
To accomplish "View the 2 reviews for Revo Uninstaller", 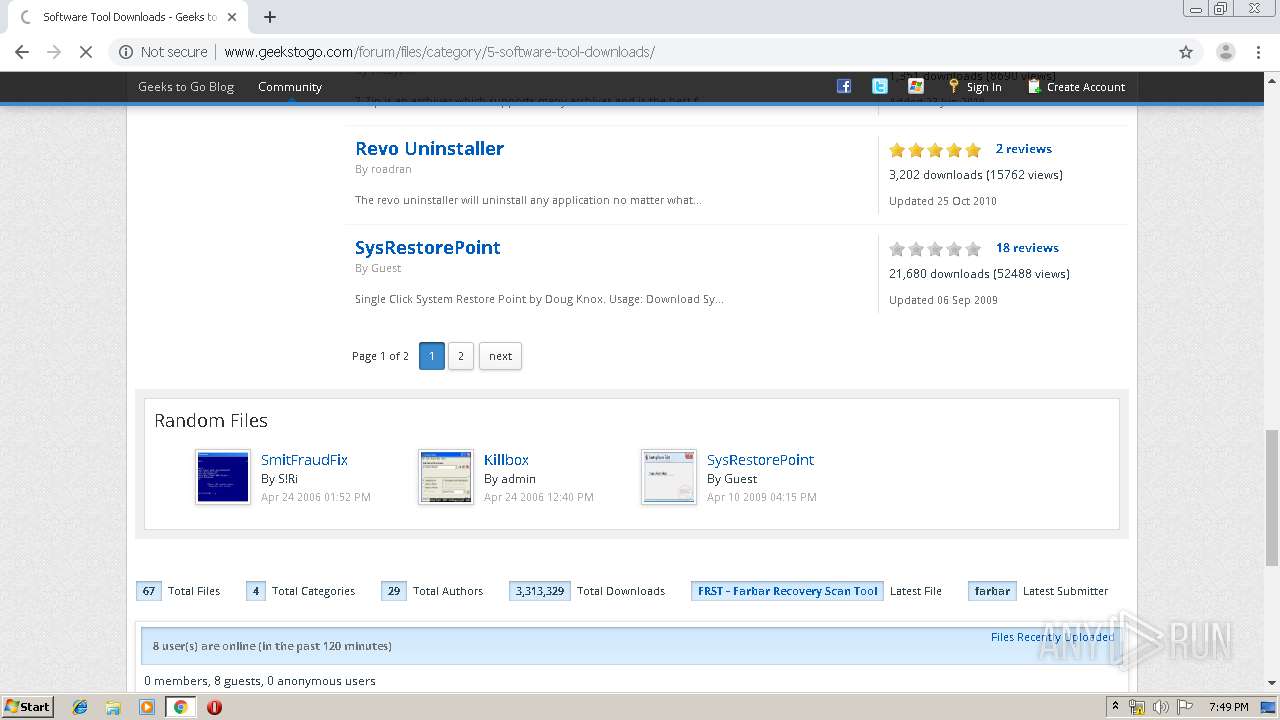I will [1023, 149].
